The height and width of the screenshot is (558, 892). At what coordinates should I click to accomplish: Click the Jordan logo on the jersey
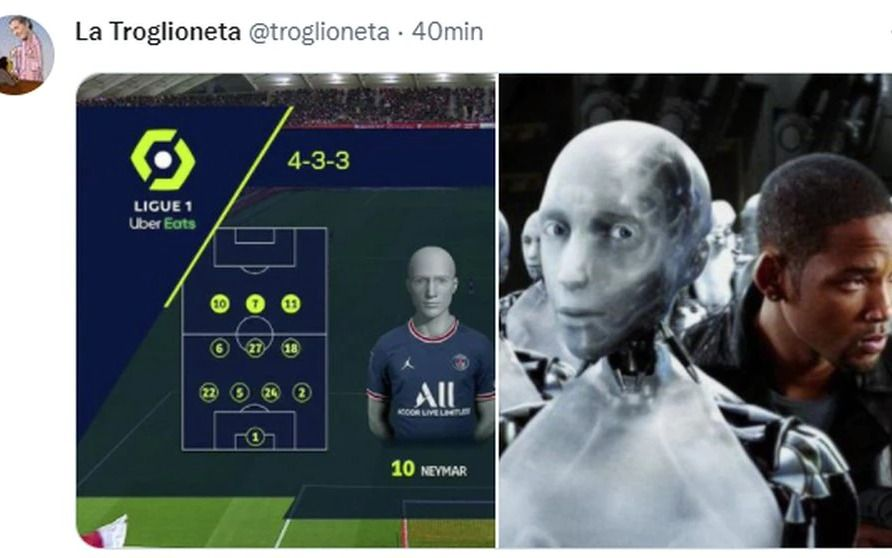[x=407, y=363]
